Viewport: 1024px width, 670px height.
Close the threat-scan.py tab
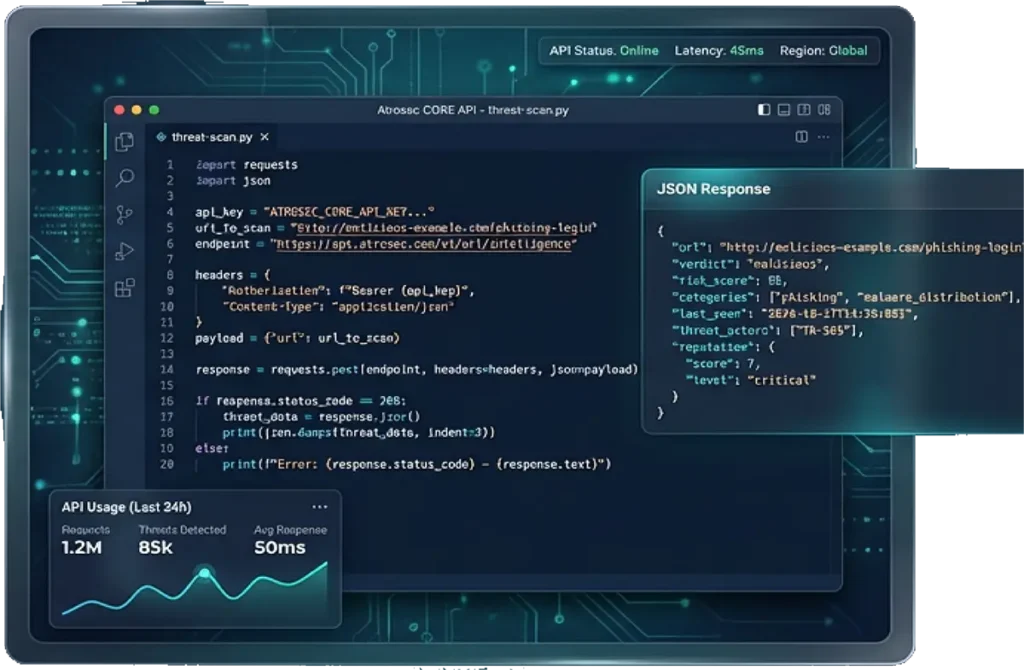coord(264,137)
